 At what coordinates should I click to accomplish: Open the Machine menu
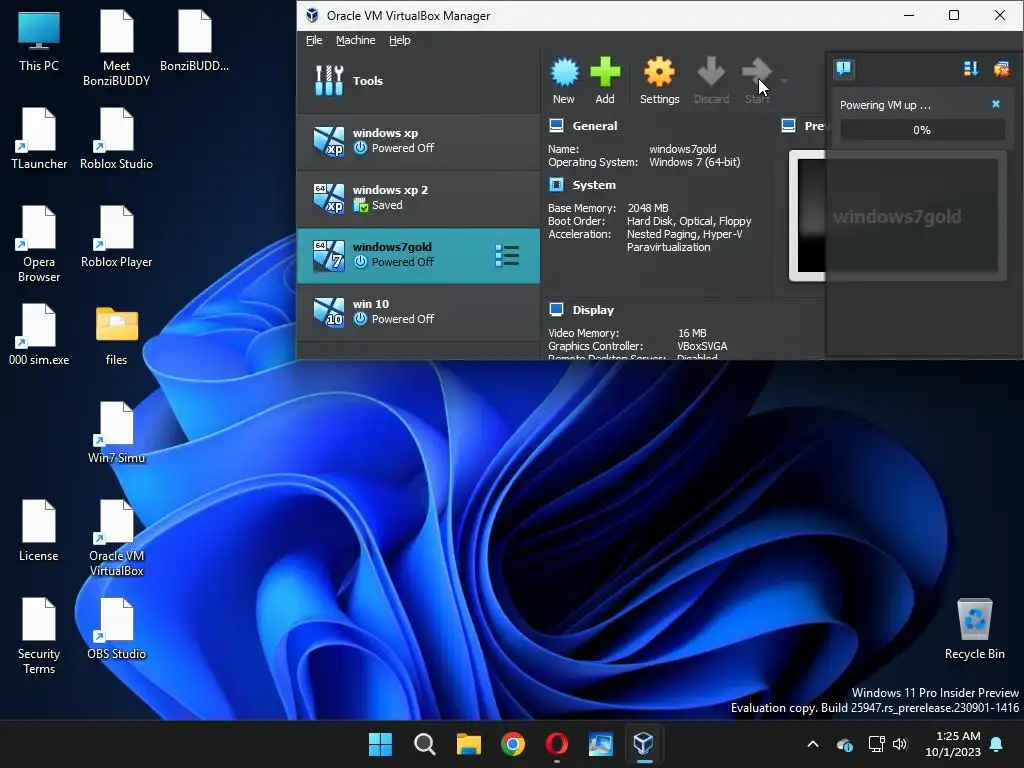tap(355, 40)
